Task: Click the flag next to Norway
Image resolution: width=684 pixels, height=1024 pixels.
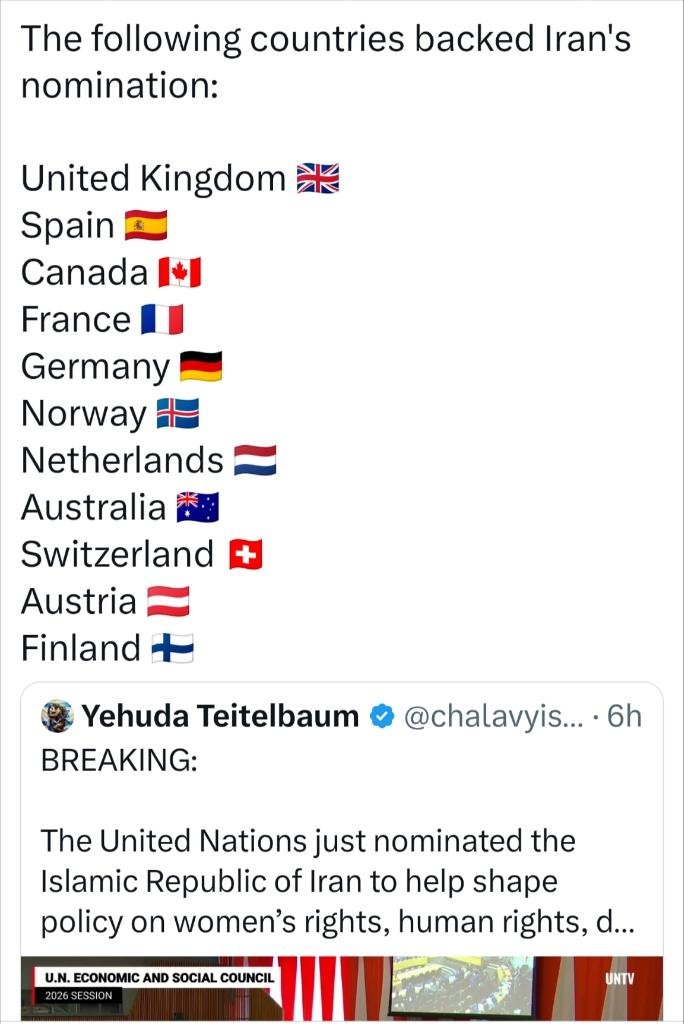Action: 178,414
